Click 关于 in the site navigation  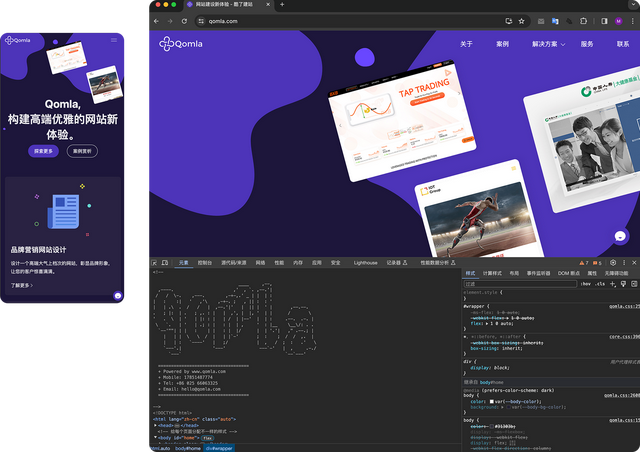(x=466, y=44)
